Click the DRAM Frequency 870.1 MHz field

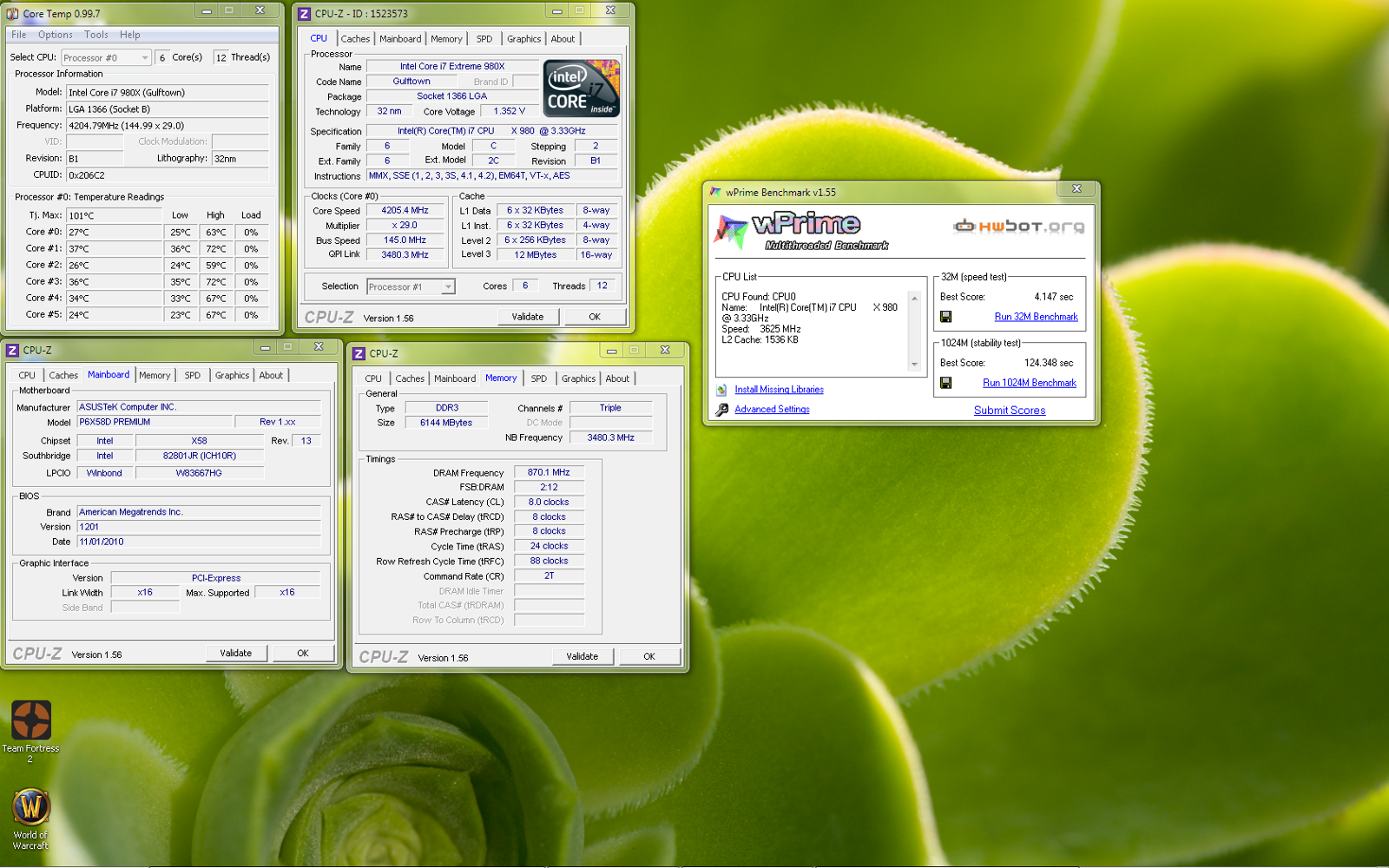[549, 473]
